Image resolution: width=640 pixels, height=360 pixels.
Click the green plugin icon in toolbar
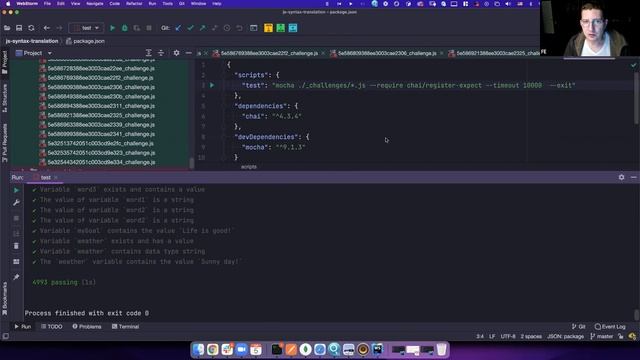tap(280, 28)
